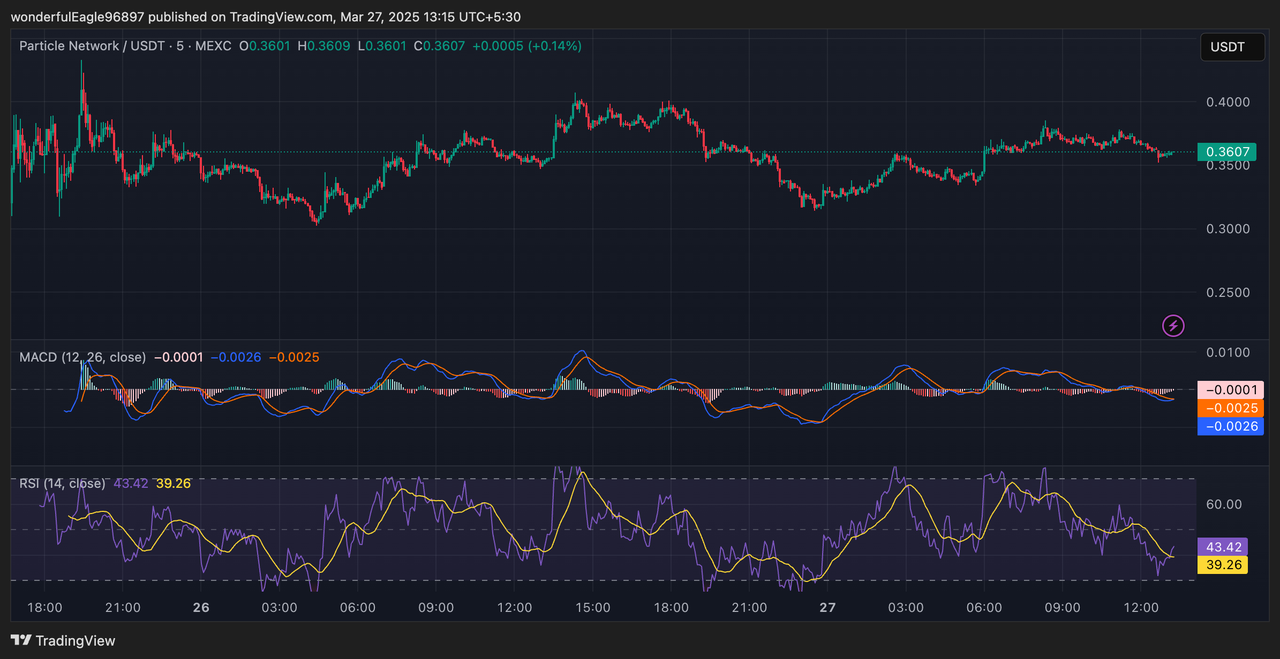Click the yellow 39.26 RSI average tag

tap(1224, 565)
